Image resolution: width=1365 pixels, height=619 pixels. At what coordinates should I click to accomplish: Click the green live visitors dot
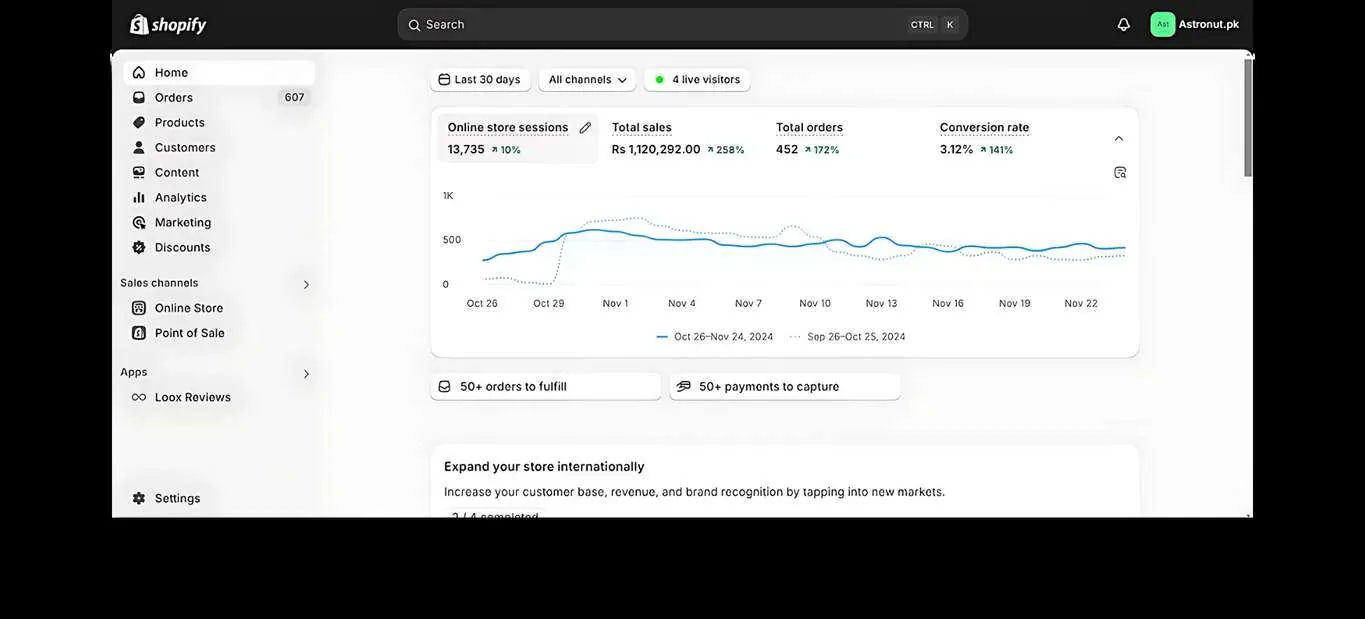(x=659, y=79)
